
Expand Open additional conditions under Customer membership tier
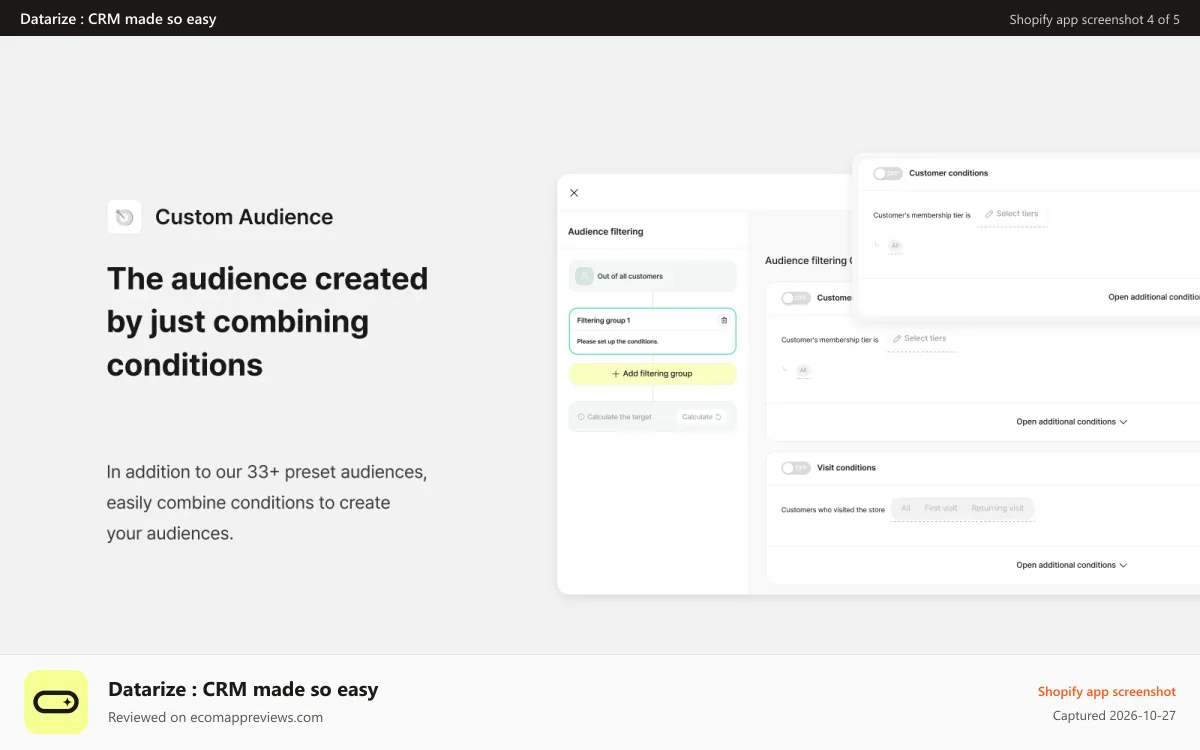1072,422
